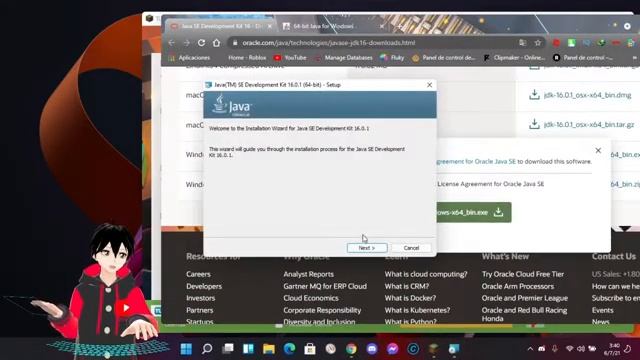Switch to Google Chrome on the taskbar
The image size is (640, 360).
click(351, 349)
